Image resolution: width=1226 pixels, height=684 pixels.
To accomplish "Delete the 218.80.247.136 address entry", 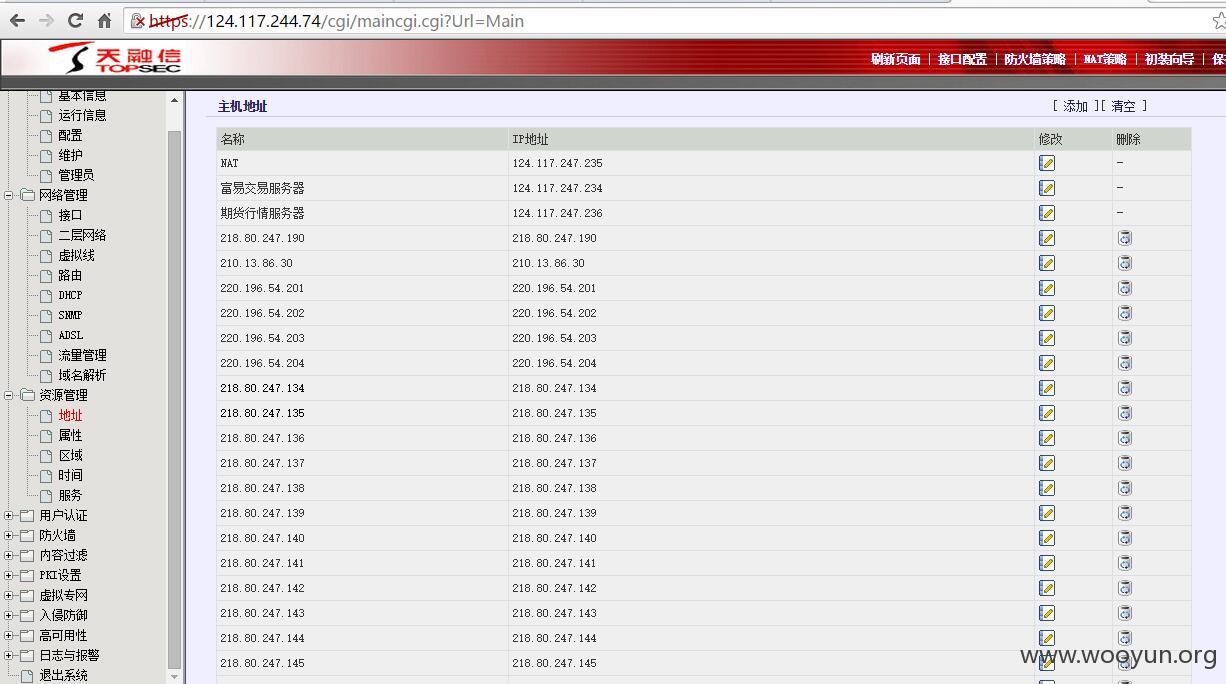I will (1125, 438).
